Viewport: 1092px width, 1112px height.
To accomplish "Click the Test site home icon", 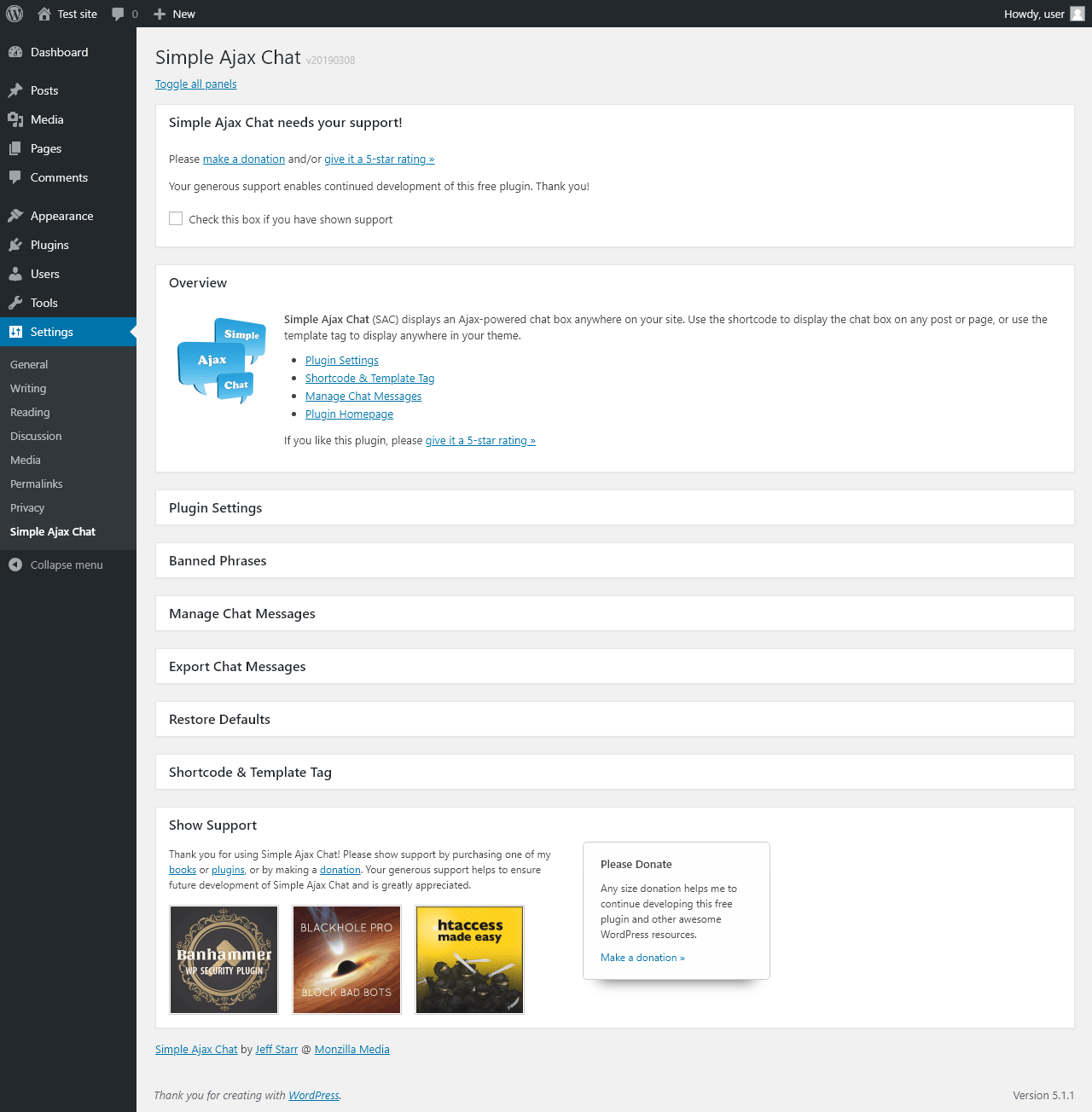I will point(44,14).
